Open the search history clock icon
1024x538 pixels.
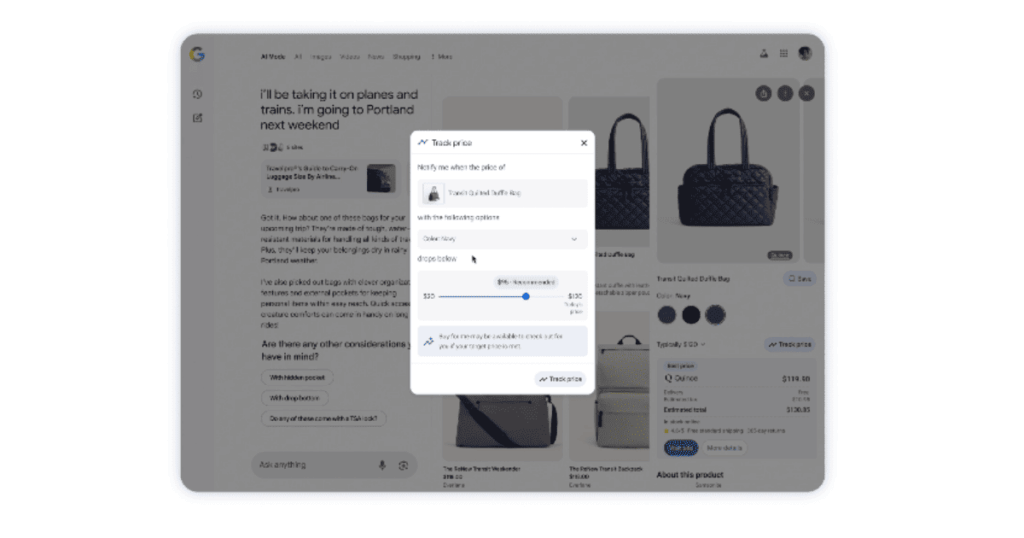[x=197, y=95]
